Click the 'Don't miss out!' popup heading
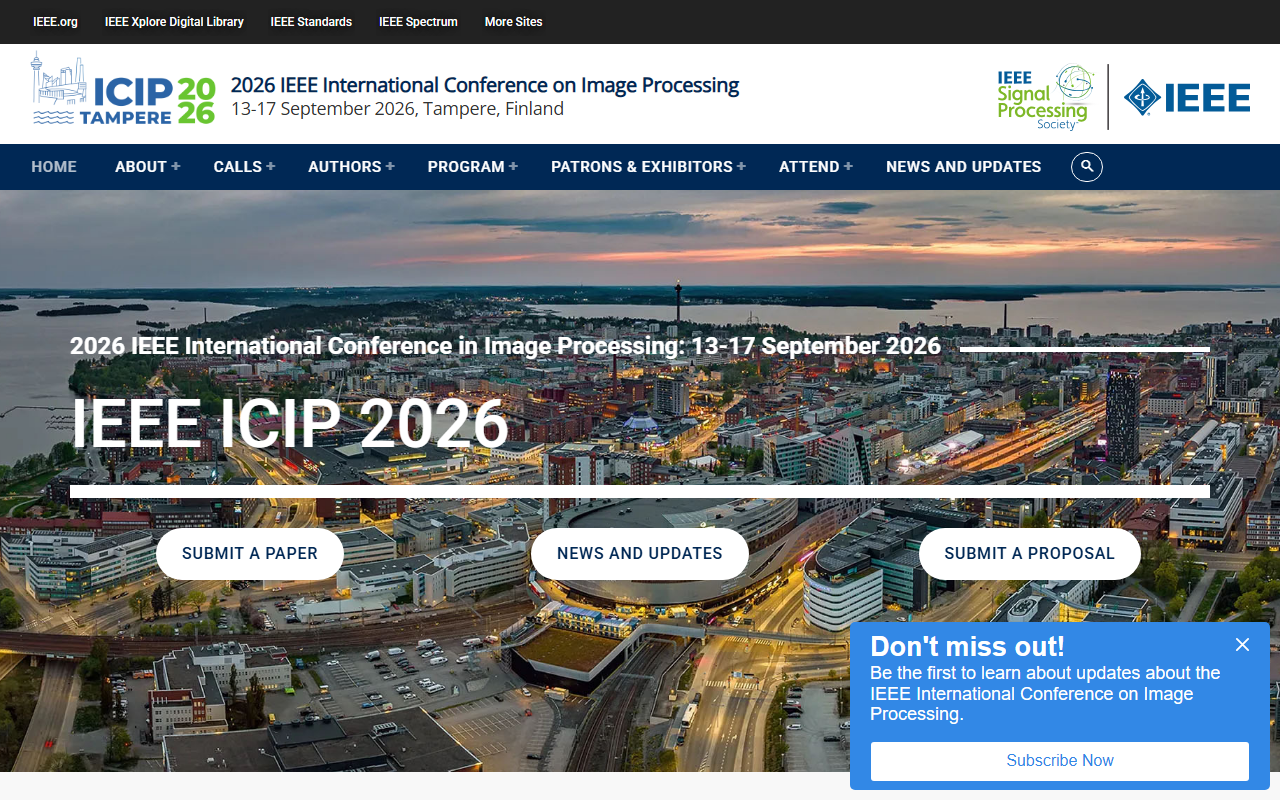 (967, 646)
